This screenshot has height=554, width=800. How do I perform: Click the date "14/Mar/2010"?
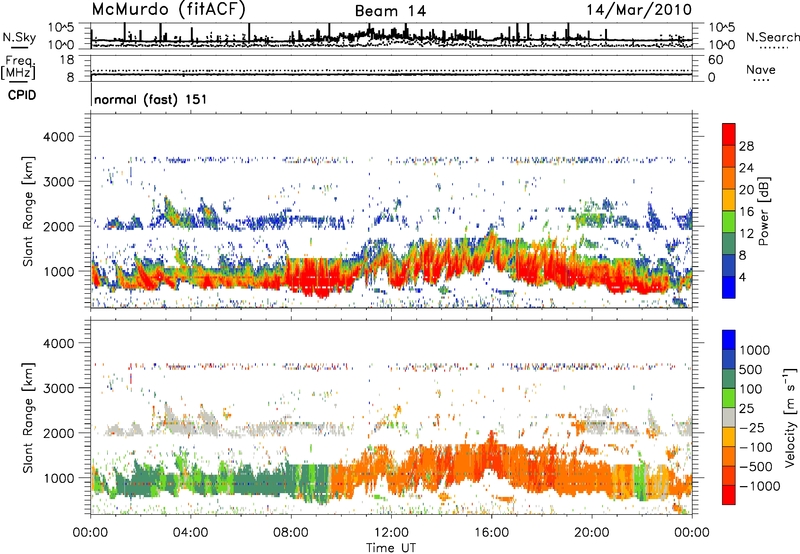(x=639, y=10)
